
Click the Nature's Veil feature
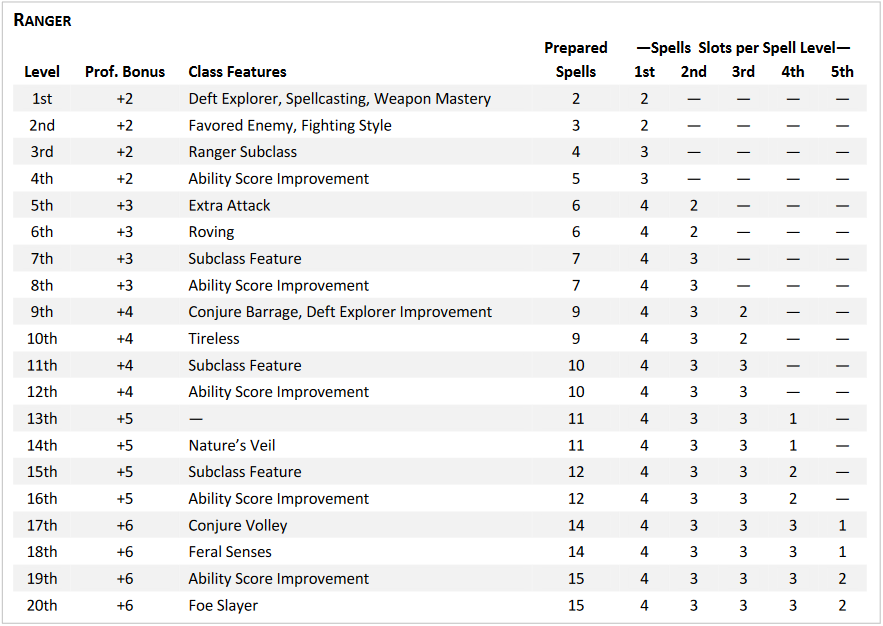pos(232,446)
